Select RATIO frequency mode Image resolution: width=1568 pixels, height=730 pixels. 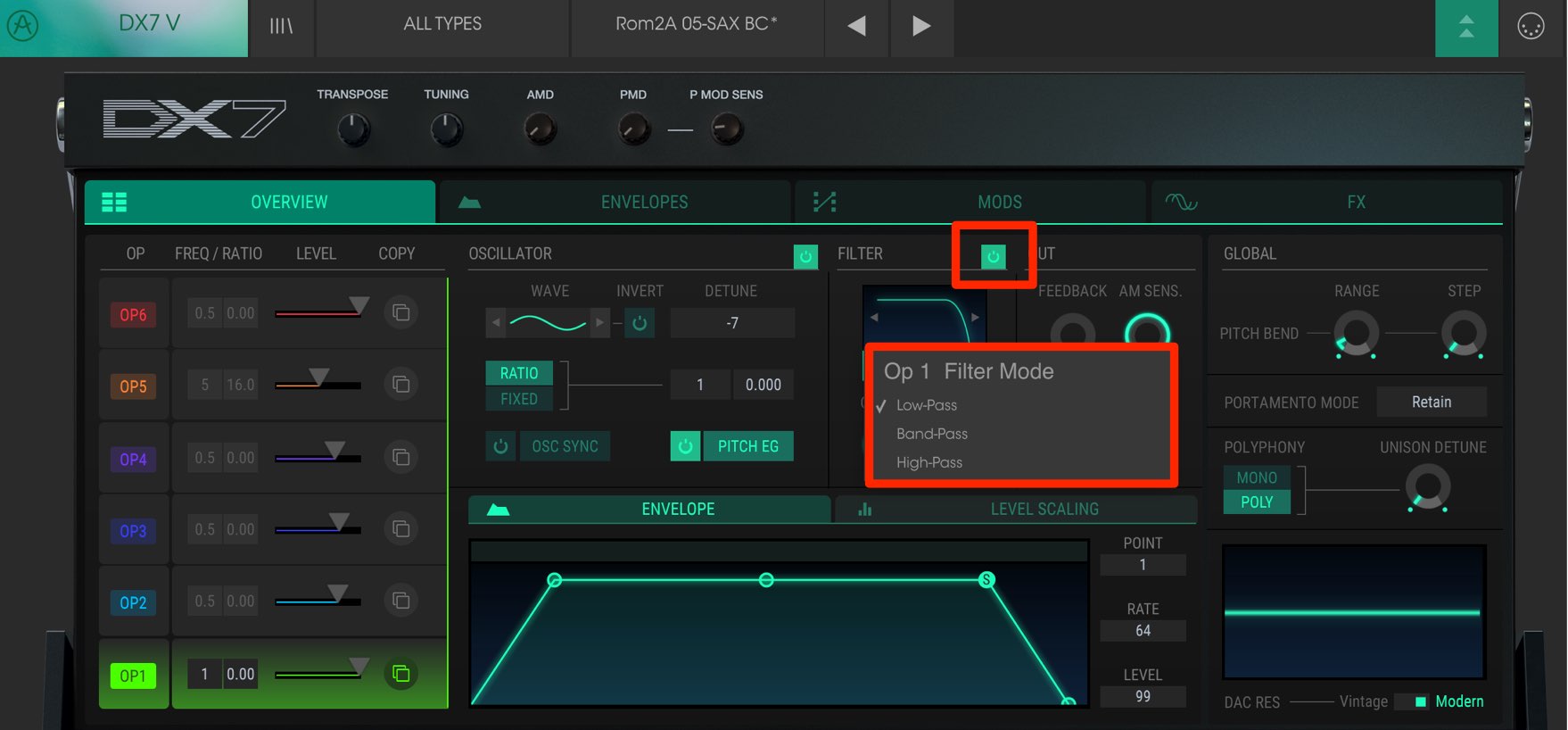coord(519,373)
